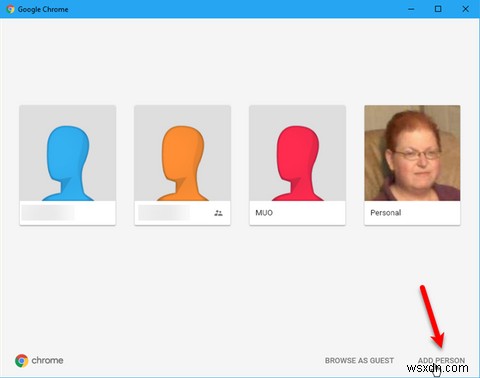Close the Google Chrome profile window
Screen dimensions: 480x378
[466, 9]
